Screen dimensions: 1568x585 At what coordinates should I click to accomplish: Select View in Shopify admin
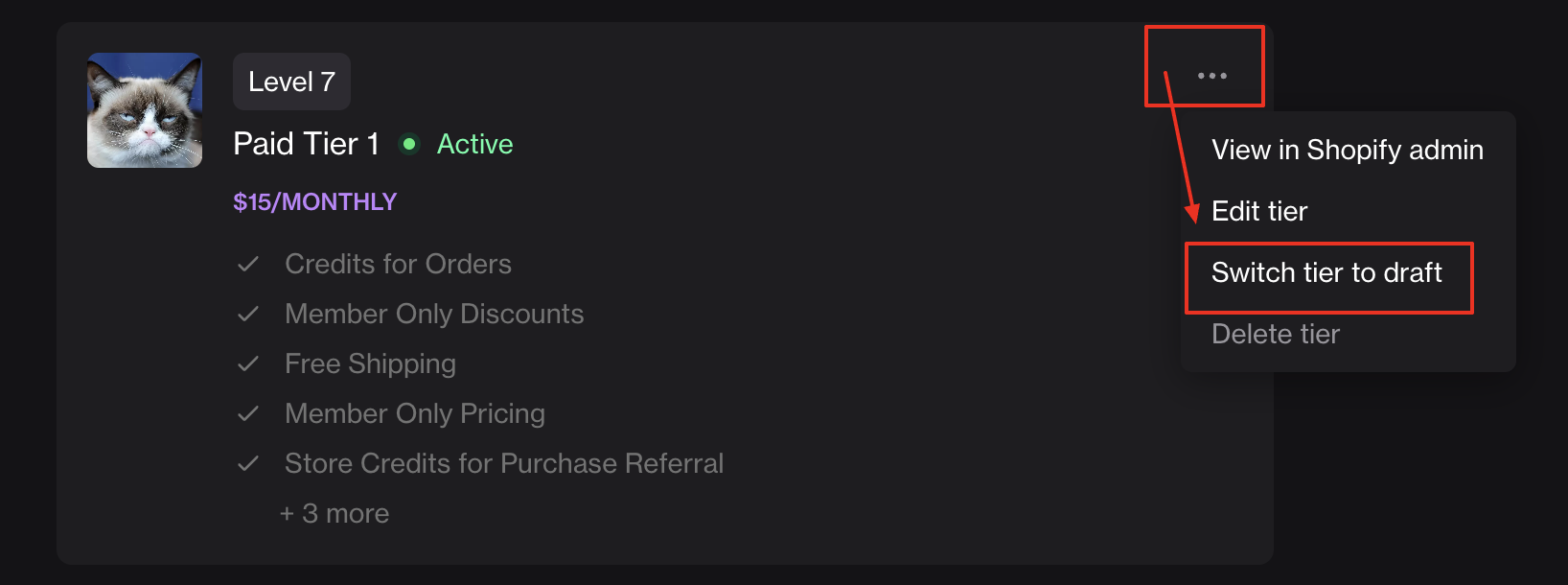(x=1347, y=150)
